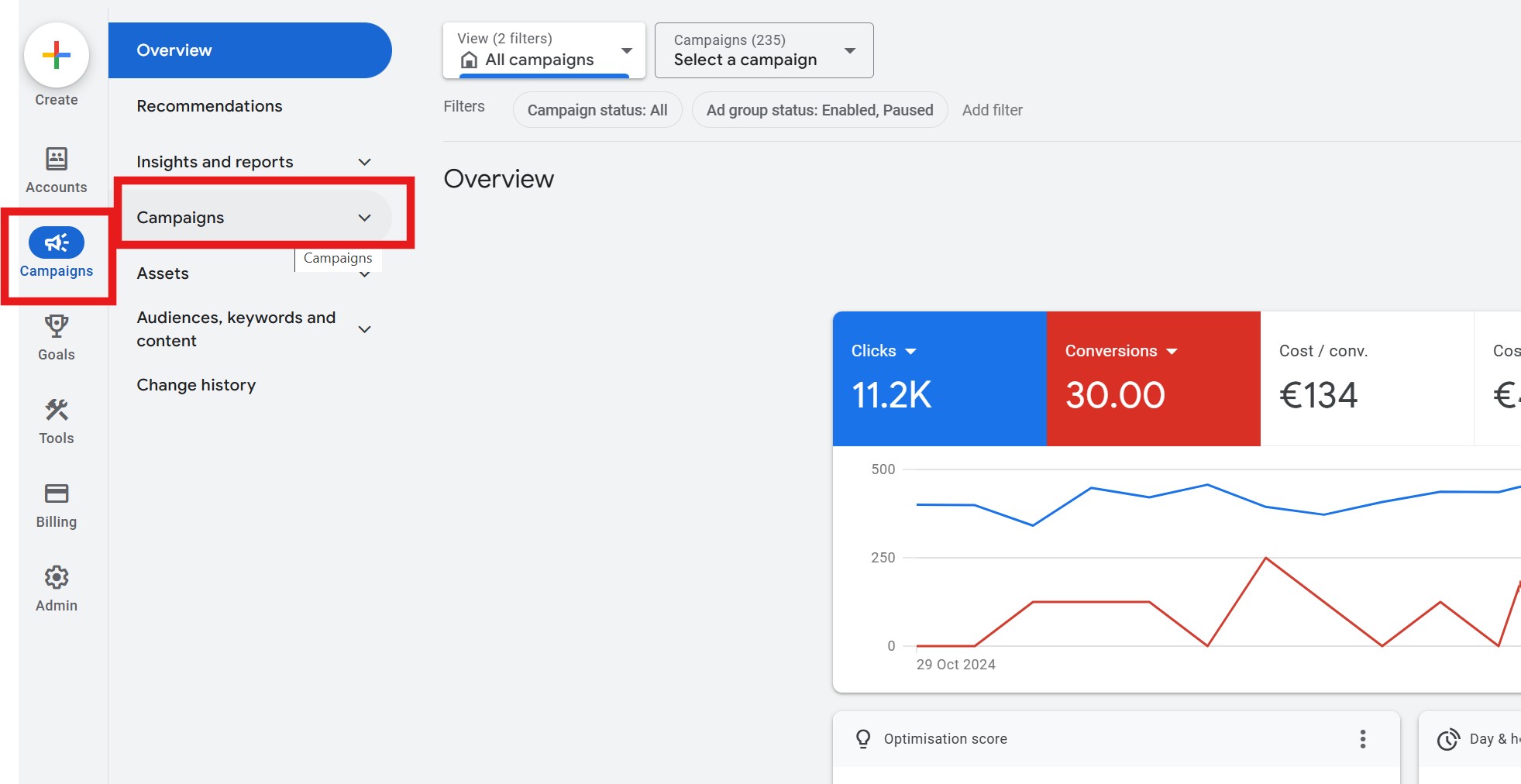1521x784 pixels.
Task: Click the Add filter link
Action: coord(993,109)
